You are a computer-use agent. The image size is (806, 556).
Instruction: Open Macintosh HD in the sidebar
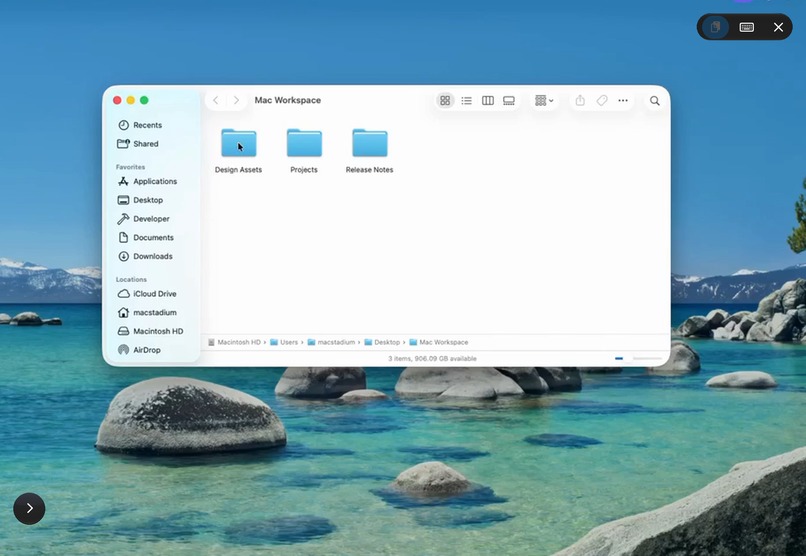[152, 331]
